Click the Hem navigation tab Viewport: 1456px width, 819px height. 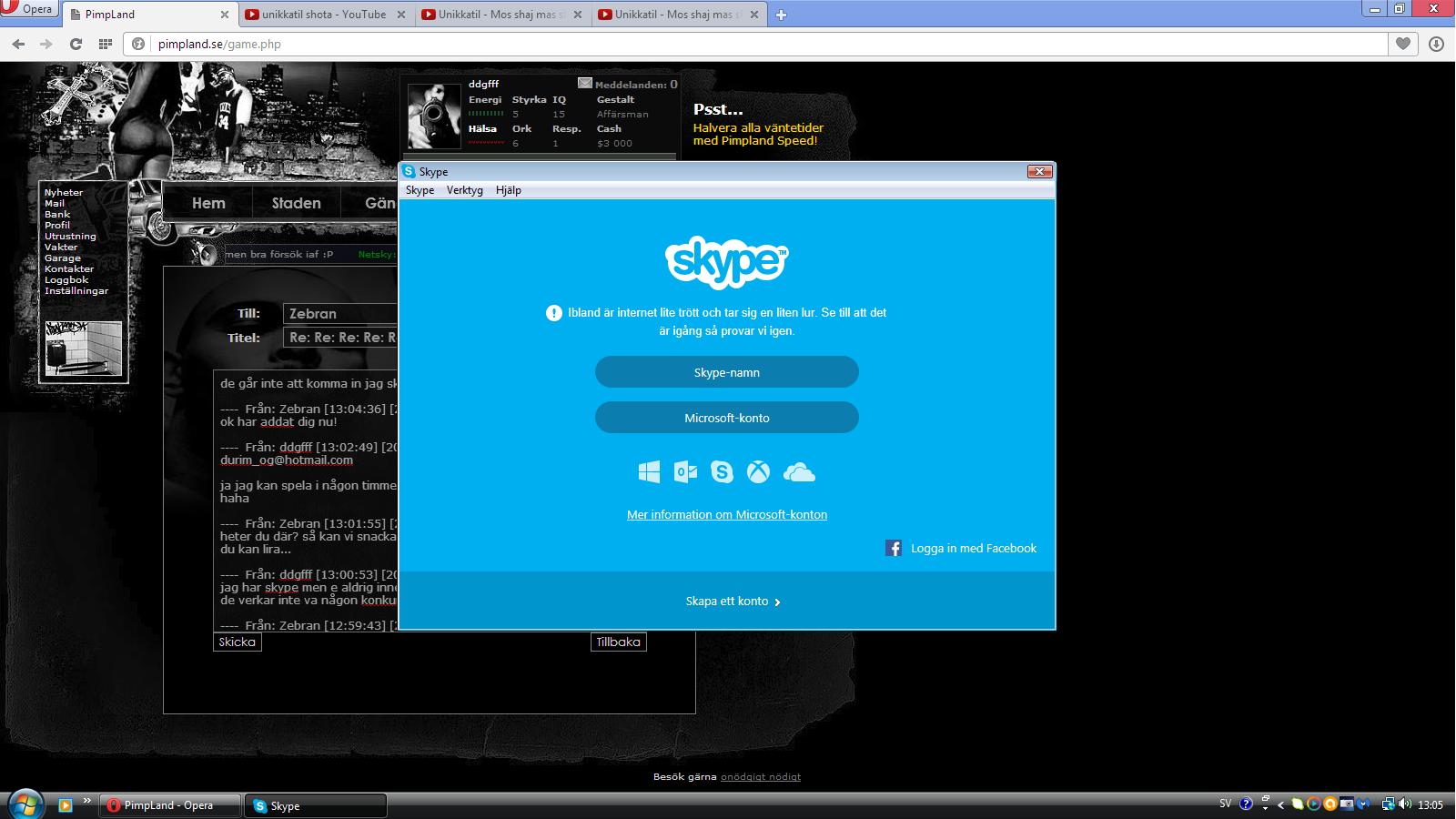208,203
